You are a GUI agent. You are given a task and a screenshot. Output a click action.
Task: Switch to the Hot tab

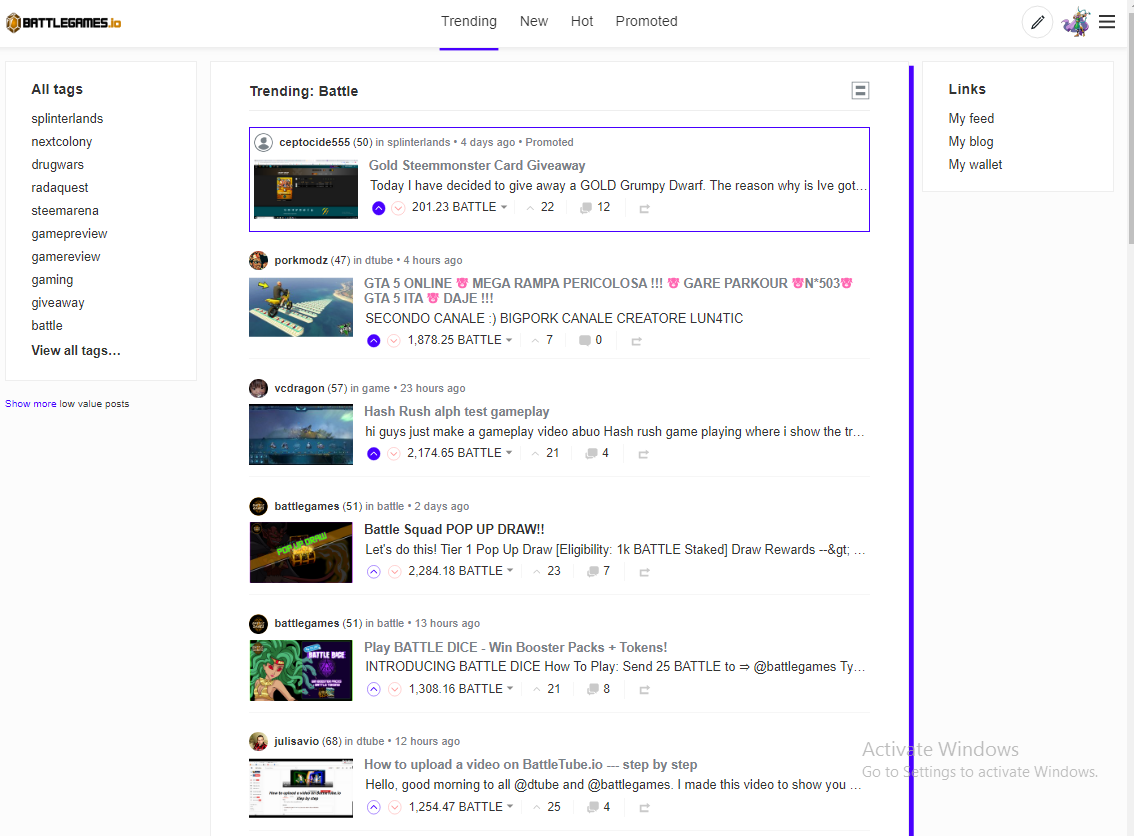tap(581, 22)
